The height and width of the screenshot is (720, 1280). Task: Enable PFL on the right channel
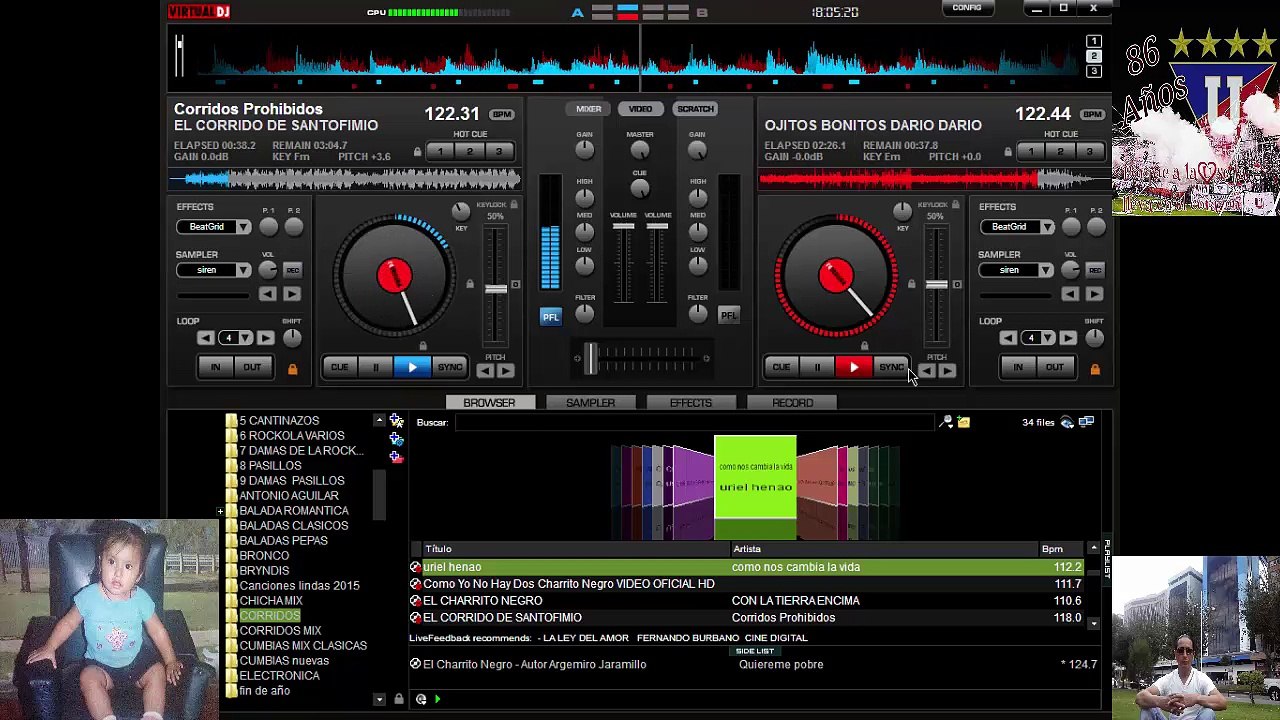point(729,316)
